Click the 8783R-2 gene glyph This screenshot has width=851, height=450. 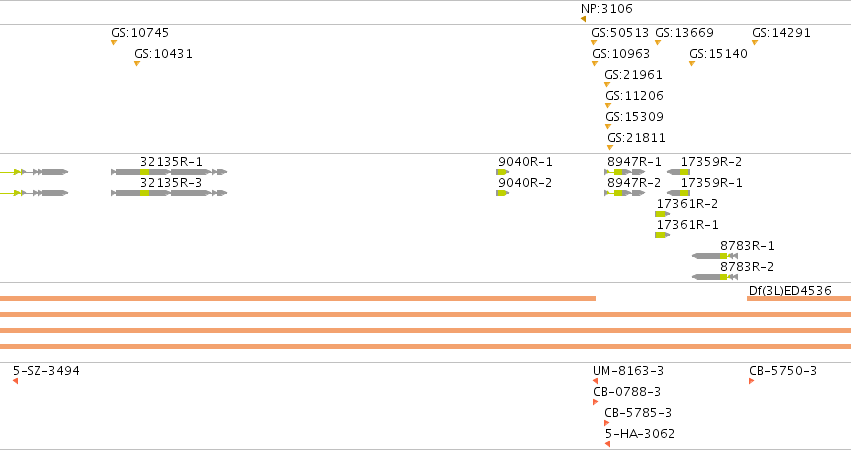pos(715,277)
